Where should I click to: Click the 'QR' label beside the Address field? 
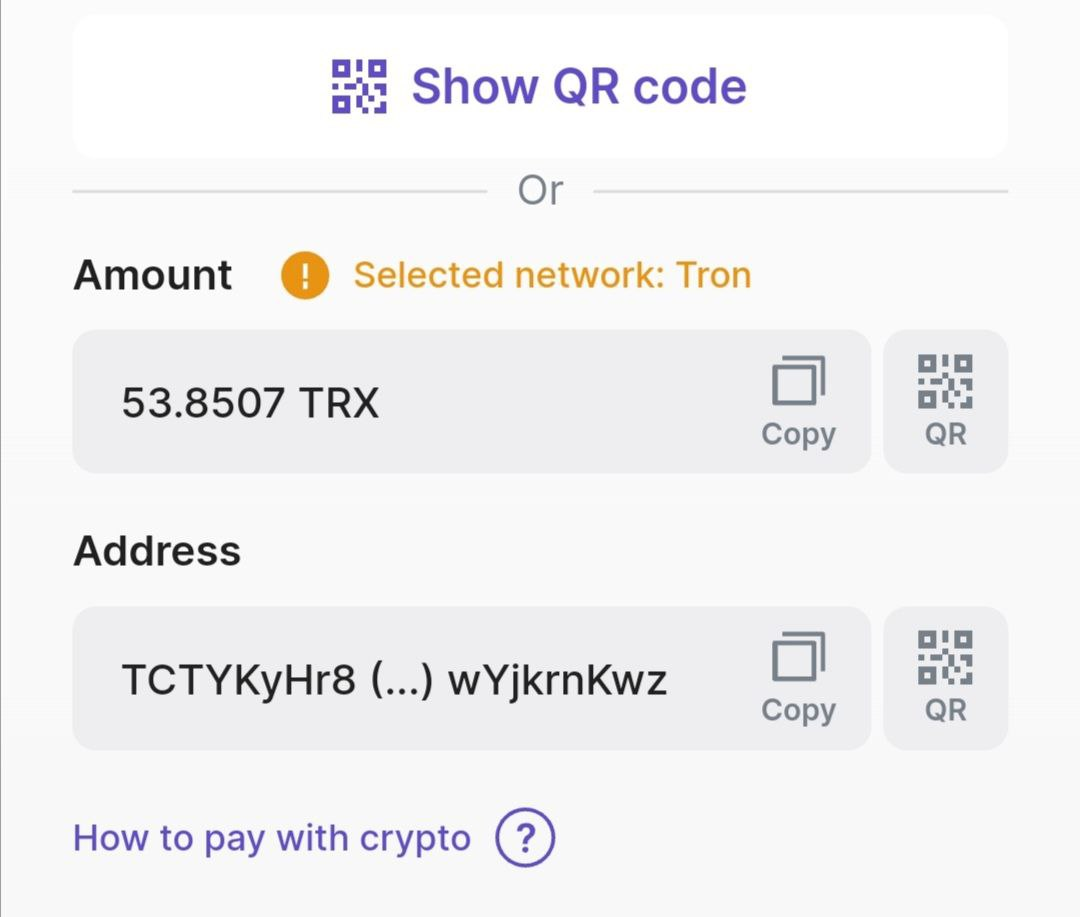[x=945, y=711]
